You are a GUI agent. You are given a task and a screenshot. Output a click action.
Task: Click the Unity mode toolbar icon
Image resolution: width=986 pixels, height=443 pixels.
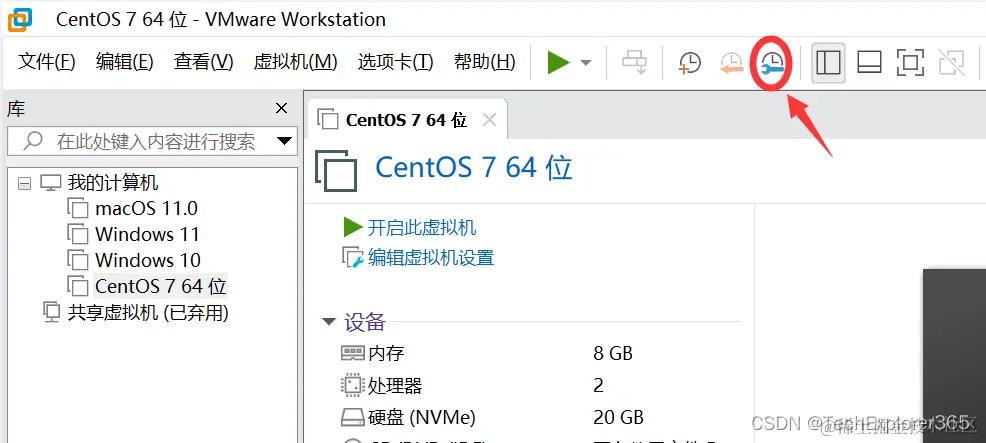(x=951, y=62)
